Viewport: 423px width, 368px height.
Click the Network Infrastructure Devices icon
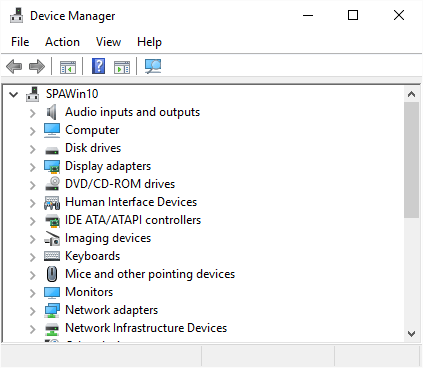point(52,329)
